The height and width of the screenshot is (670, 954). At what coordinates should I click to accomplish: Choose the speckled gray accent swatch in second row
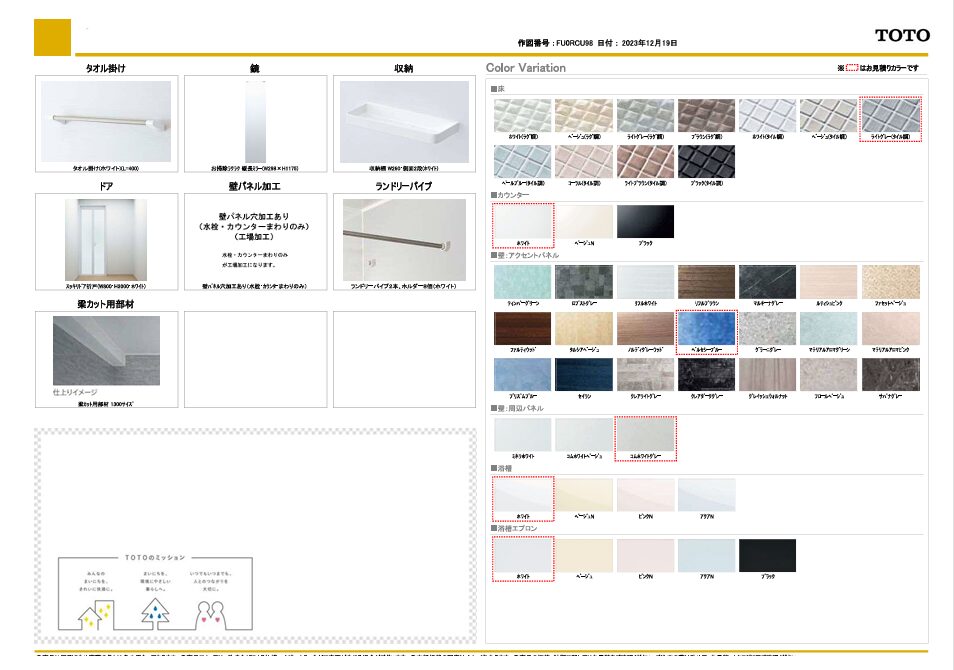(767, 329)
